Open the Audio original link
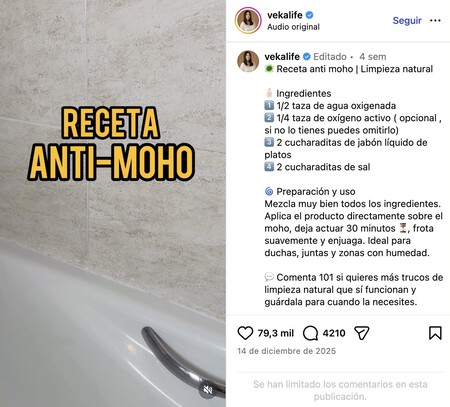Screen dimensions: 450x407 coord(293,27)
